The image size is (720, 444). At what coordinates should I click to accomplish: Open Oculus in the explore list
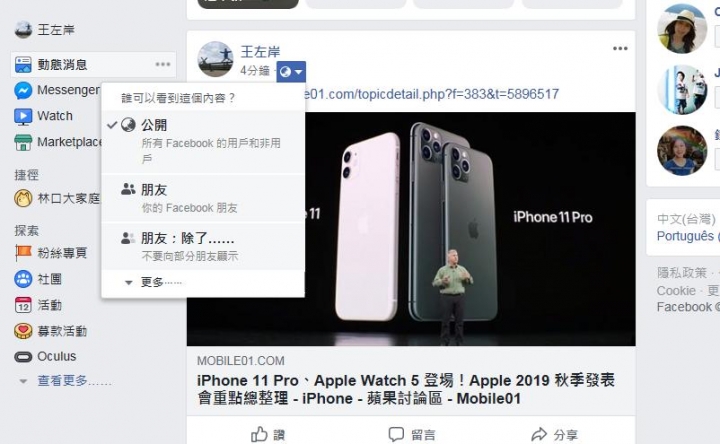(45, 356)
